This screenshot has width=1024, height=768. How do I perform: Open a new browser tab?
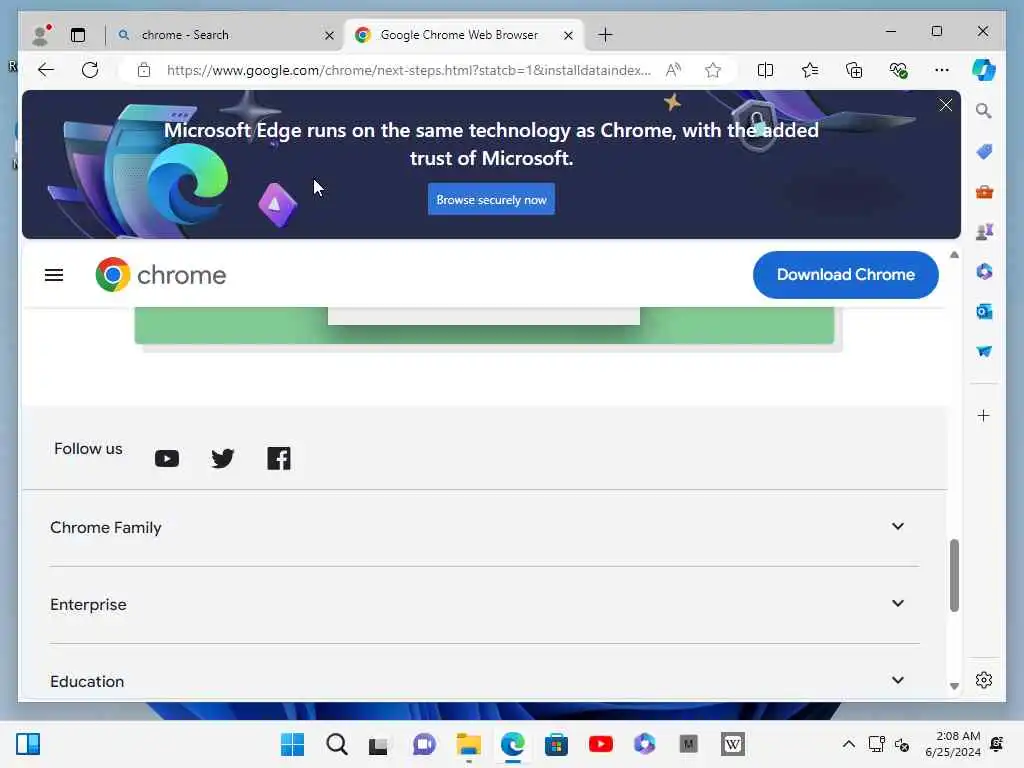point(605,35)
